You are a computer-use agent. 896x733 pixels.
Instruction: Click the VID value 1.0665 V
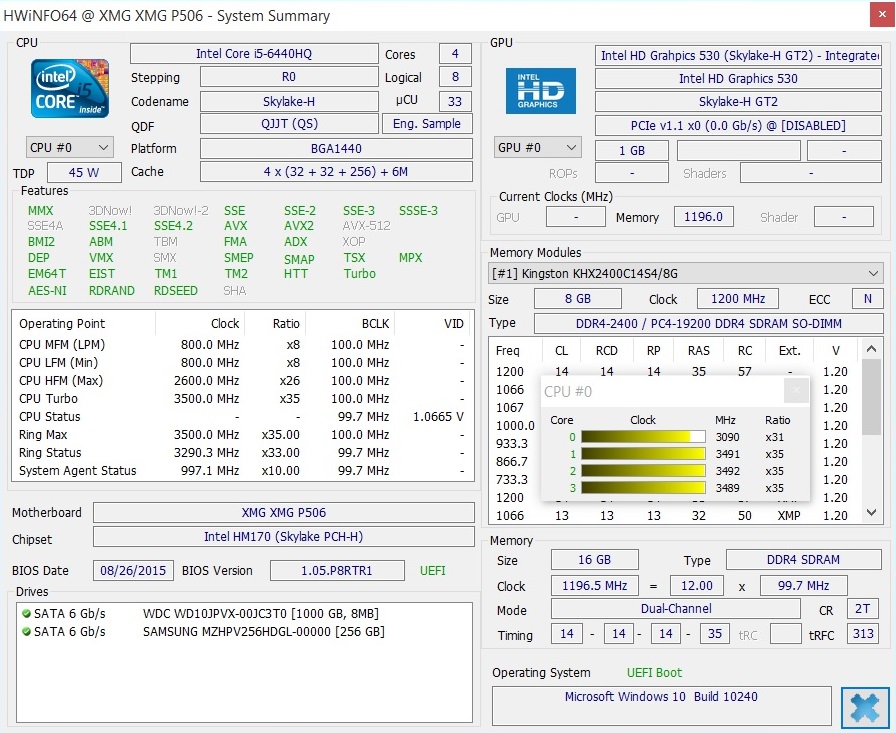click(438, 416)
